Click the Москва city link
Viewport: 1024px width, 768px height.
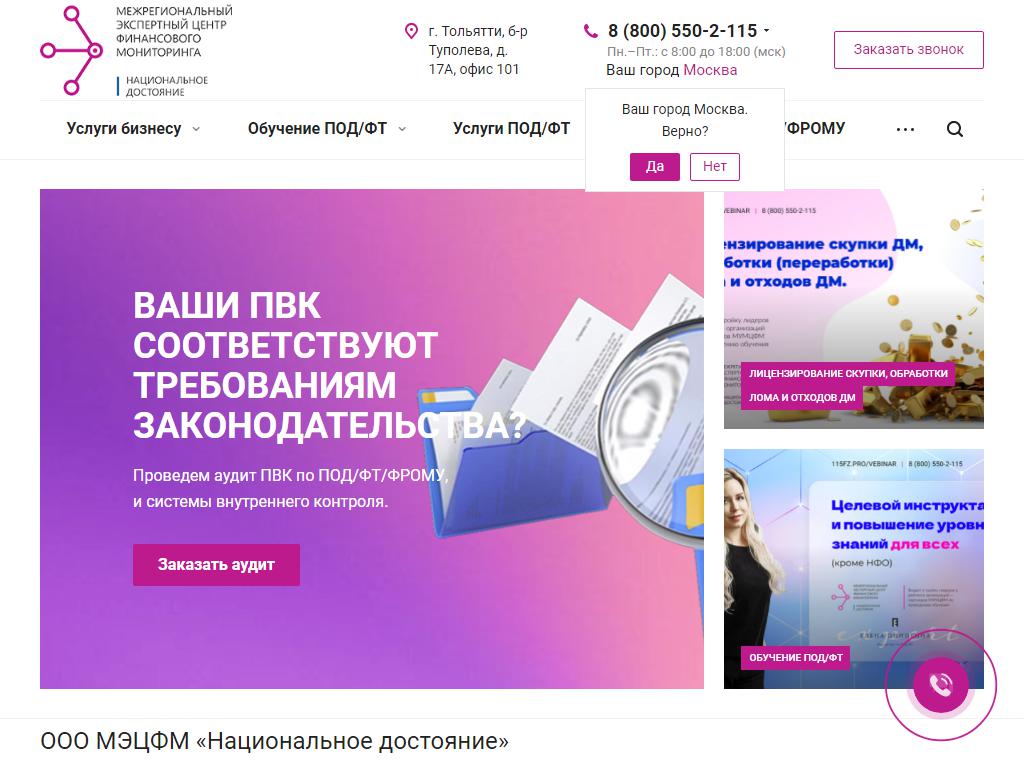710,71
